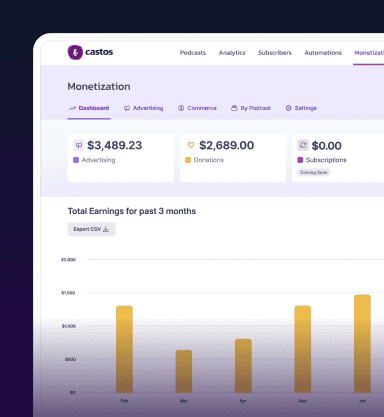Click the heart icon beside $2,689.00

(x=191, y=145)
